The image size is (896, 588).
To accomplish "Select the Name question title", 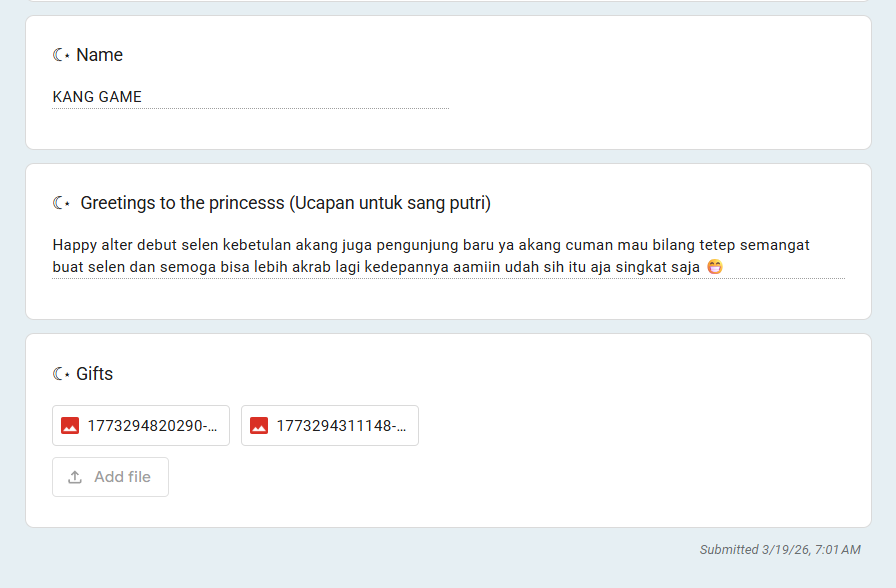I will pyautogui.click(x=99, y=55).
